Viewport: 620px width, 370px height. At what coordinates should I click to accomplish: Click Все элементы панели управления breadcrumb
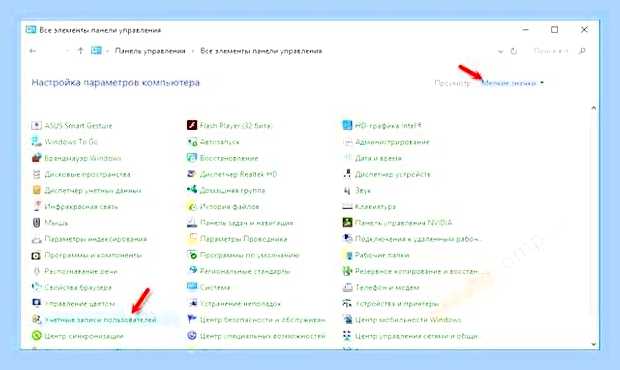(261, 51)
